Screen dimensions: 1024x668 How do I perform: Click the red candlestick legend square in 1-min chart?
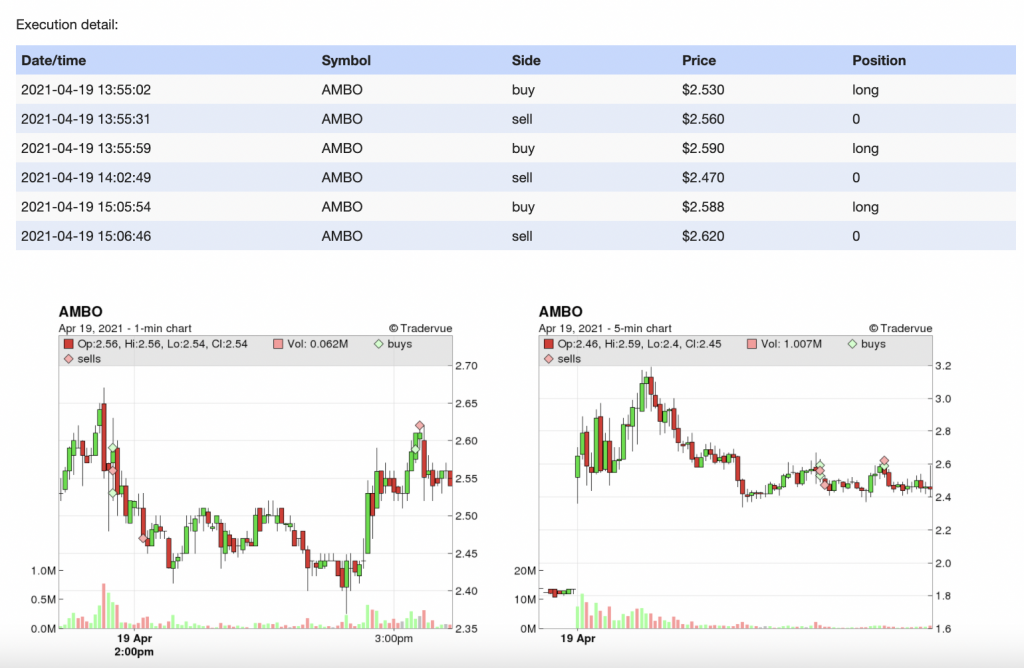(x=69, y=344)
